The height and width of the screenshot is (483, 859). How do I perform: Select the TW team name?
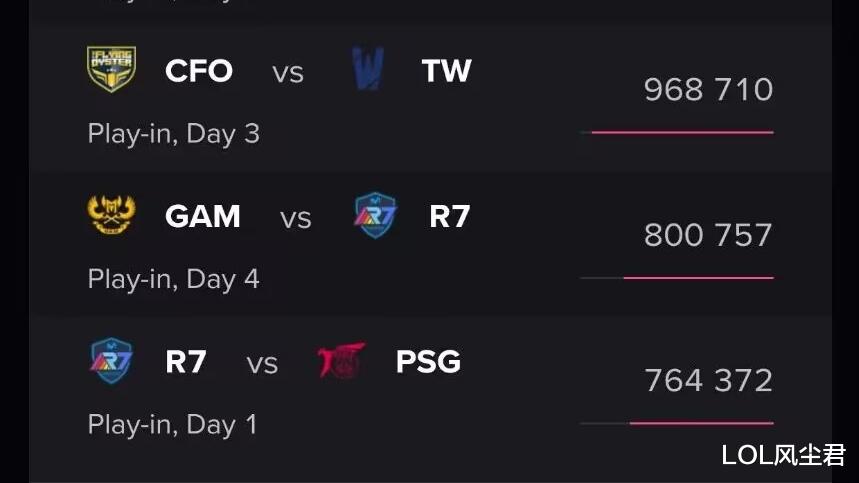tap(446, 71)
